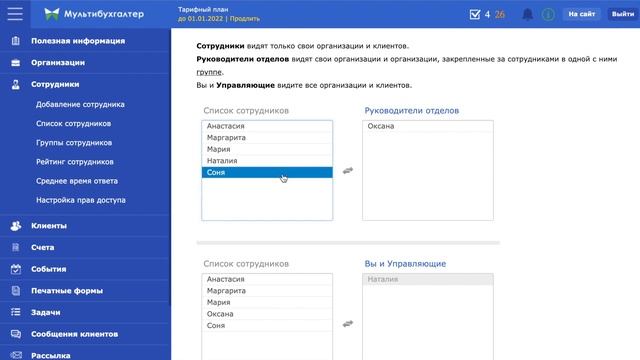Select highlighted Соня in top list
Viewport: 640px width, 360px height.
(x=267, y=172)
